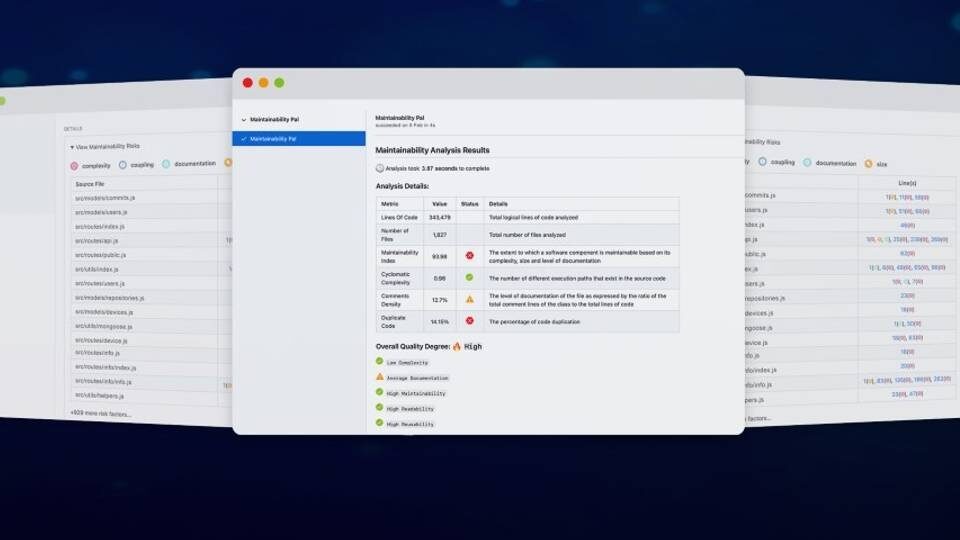Open the src/utils/helpers.js source file row
Image resolution: width=960 pixels, height=540 pixels.
click(104, 396)
